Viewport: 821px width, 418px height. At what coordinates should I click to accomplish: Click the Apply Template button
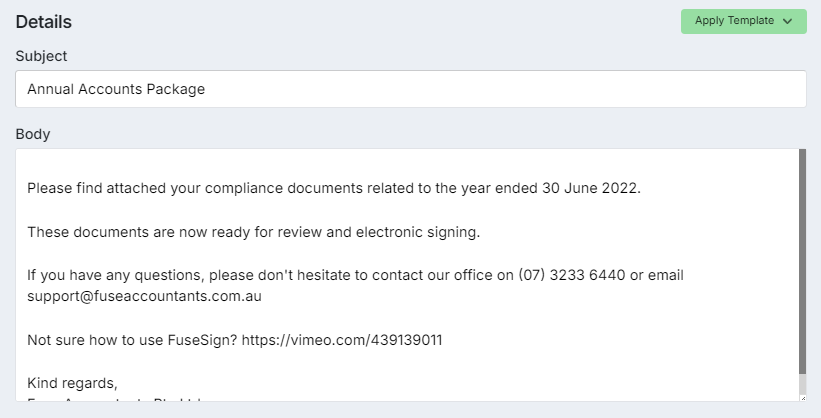[734, 21]
